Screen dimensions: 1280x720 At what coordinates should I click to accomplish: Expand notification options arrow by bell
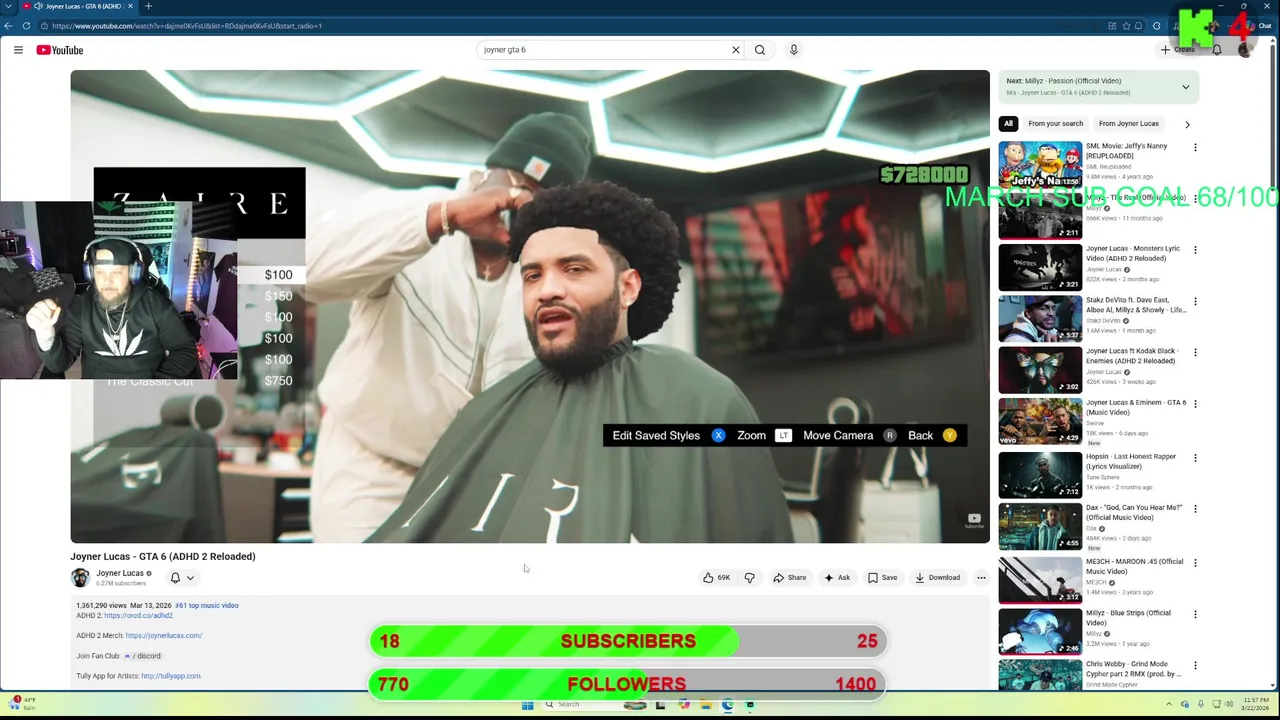(190, 577)
